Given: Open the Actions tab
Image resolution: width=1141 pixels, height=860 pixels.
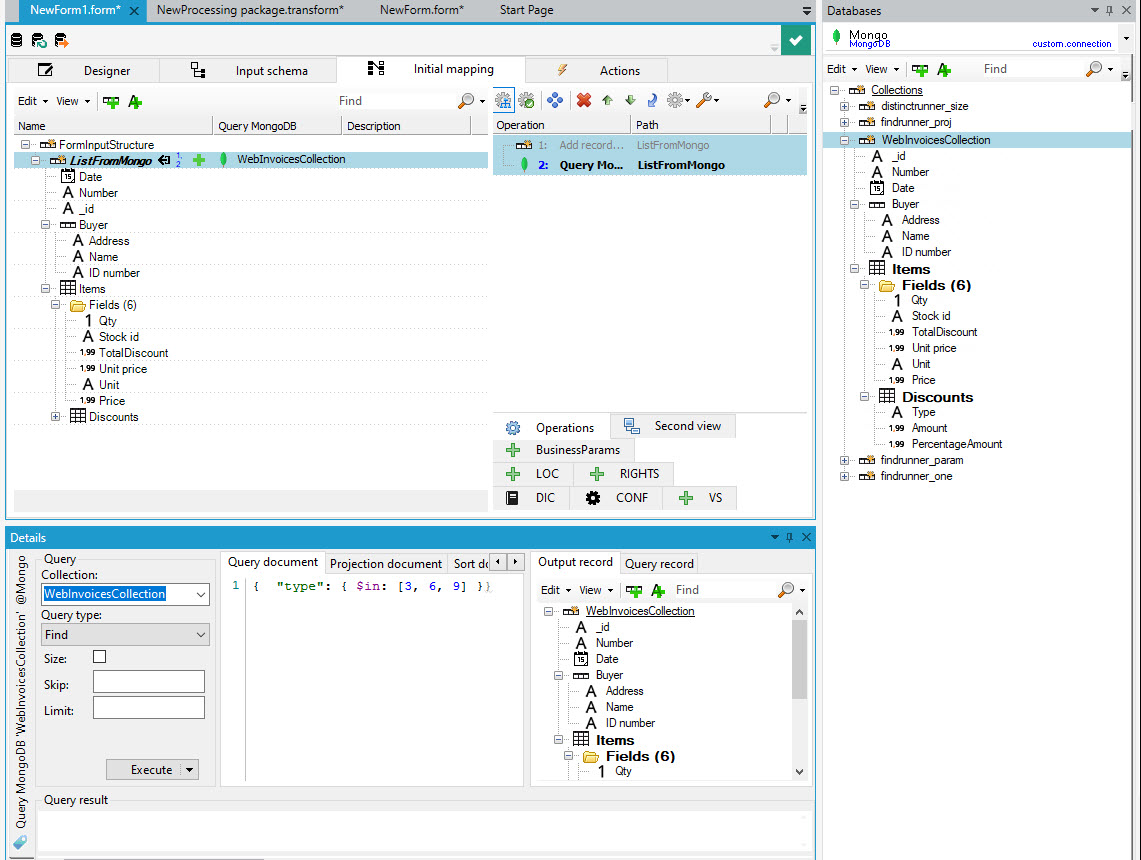Looking at the screenshot, I should click(x=597, y=71).
